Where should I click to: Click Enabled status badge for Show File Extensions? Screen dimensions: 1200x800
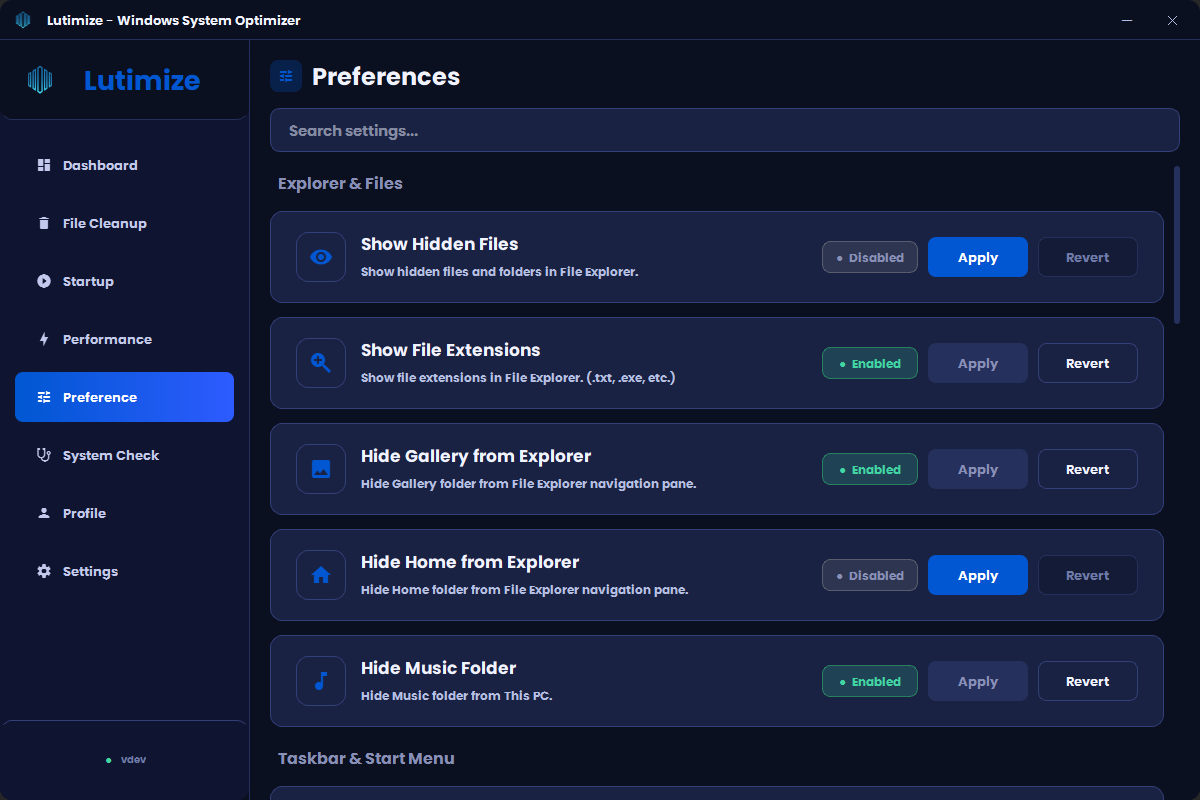coord(870,363)
